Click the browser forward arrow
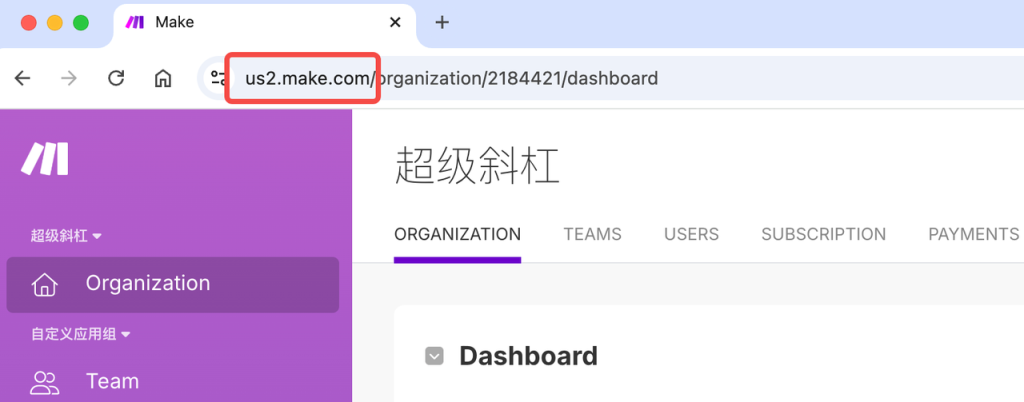1024x402 pixels. pyautogui.click(x=69, y=78)
